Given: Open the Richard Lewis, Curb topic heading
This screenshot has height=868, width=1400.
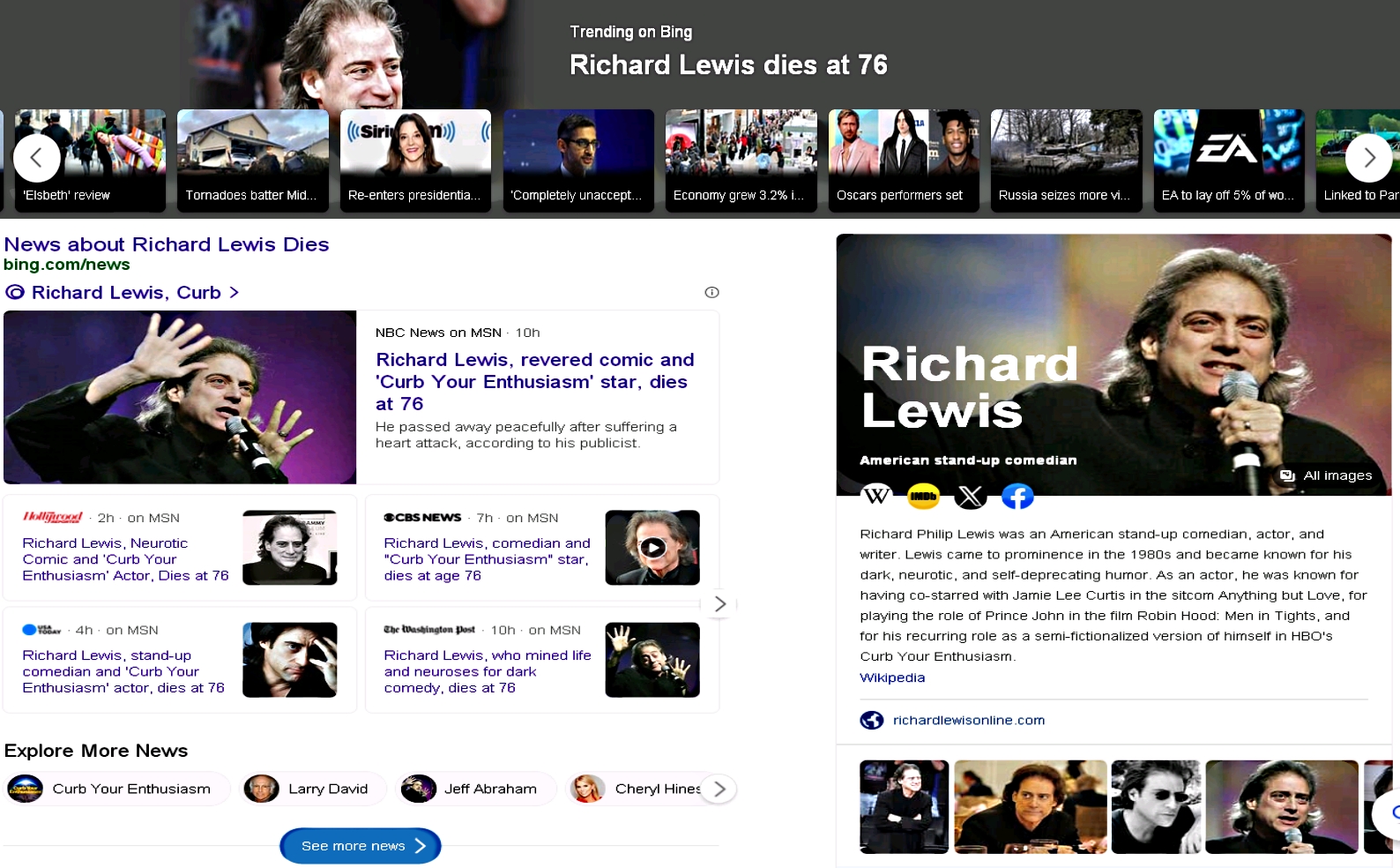Looking at the screenshot, I should 125,293.
